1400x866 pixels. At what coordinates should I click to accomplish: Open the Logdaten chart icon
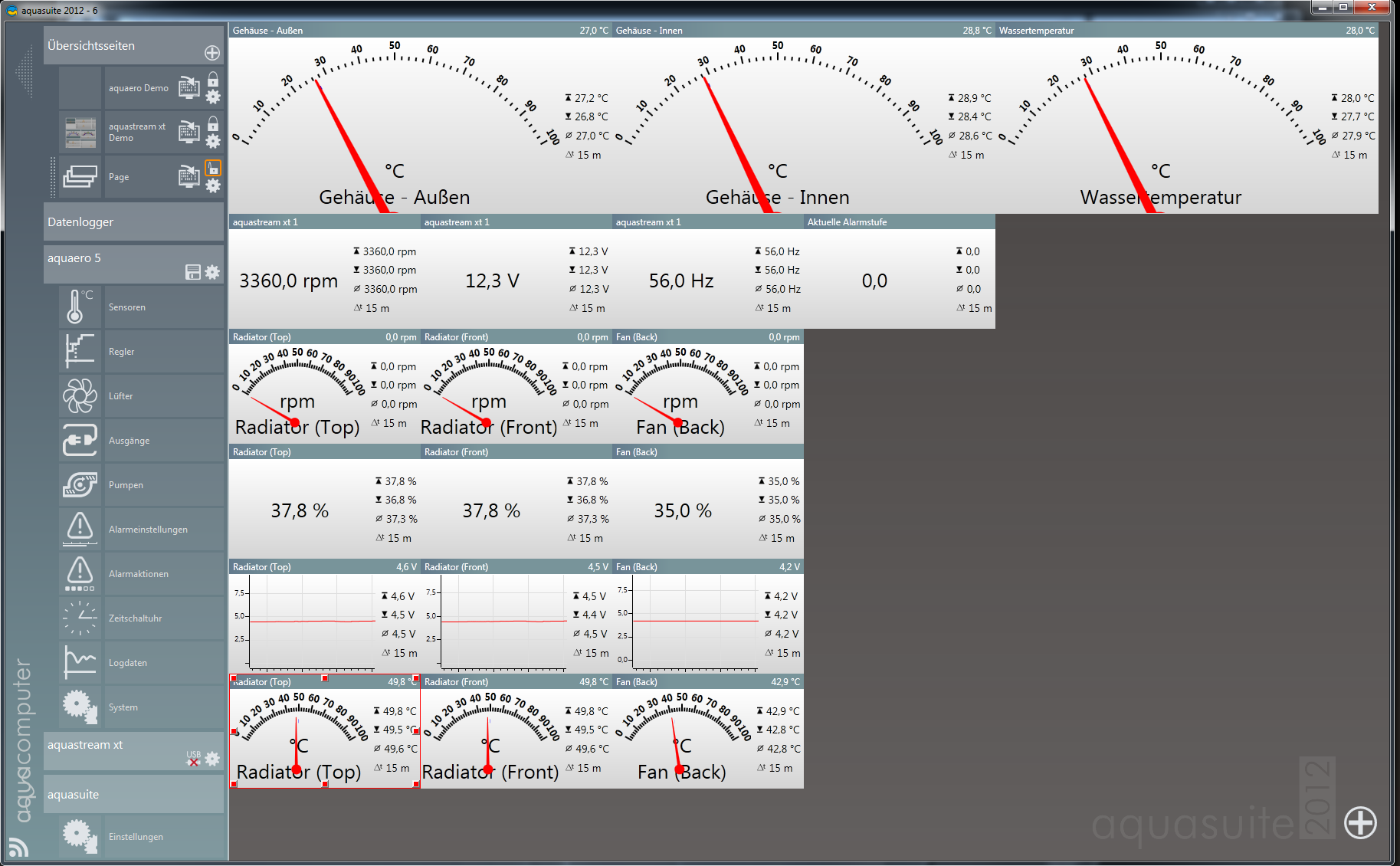(80, 662)
